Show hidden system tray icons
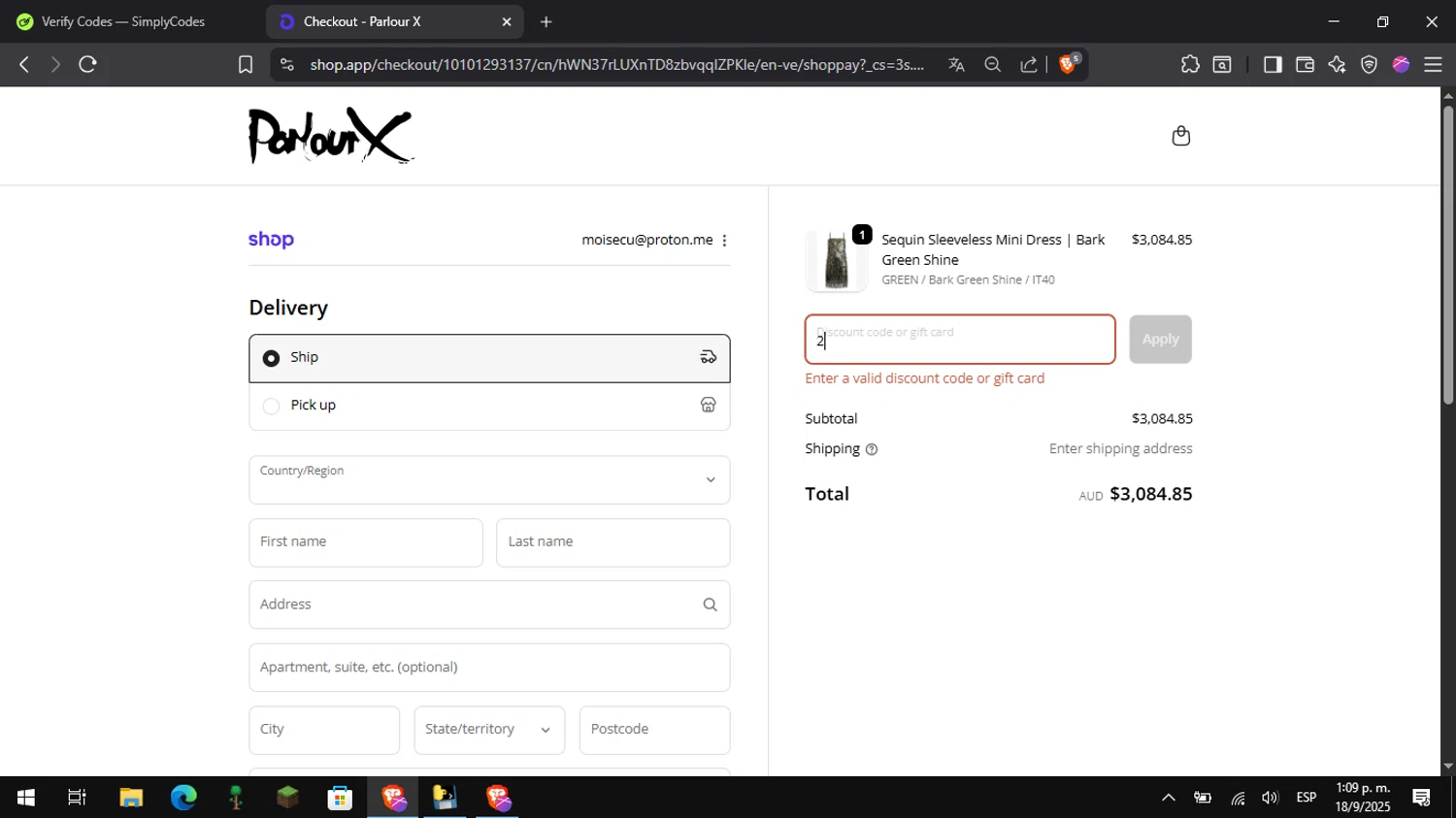This screenshot has height=818, width=1456. [x=1169, y=798]
